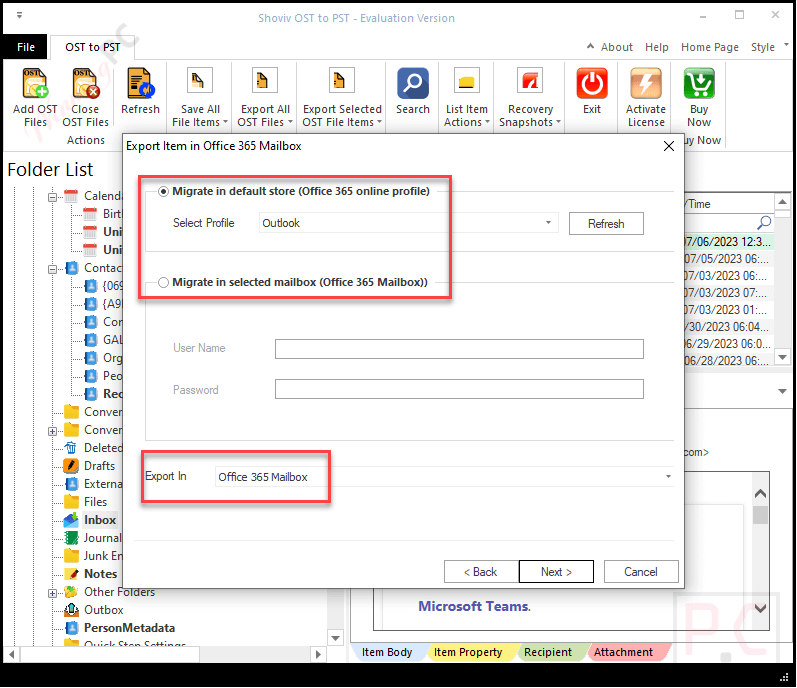The width and height of the screenshot is (797, 688).
Task: Click the Cancel button
Action: click(x=641, y=572)
